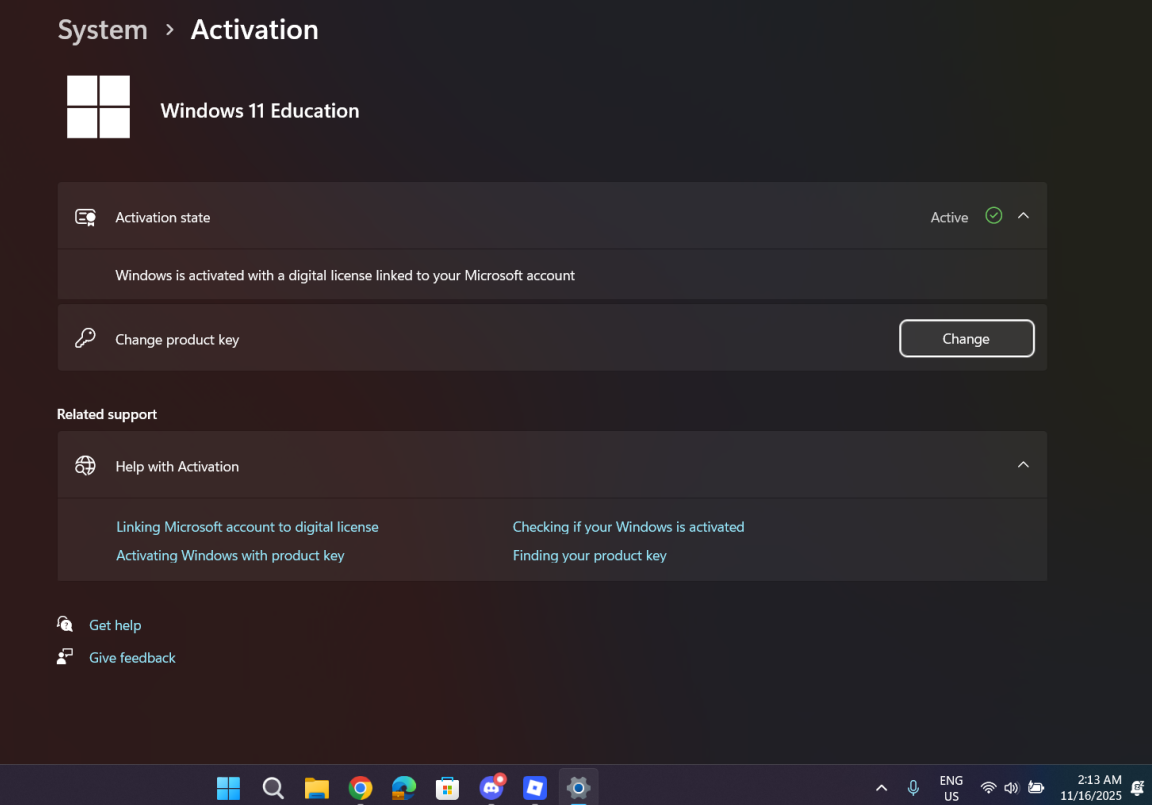Image resolution: width=1152 pixels, height=805 pixels.
Task: Open Discord from the taskbar
Action: pyautogui.click(x=492, y=788)
